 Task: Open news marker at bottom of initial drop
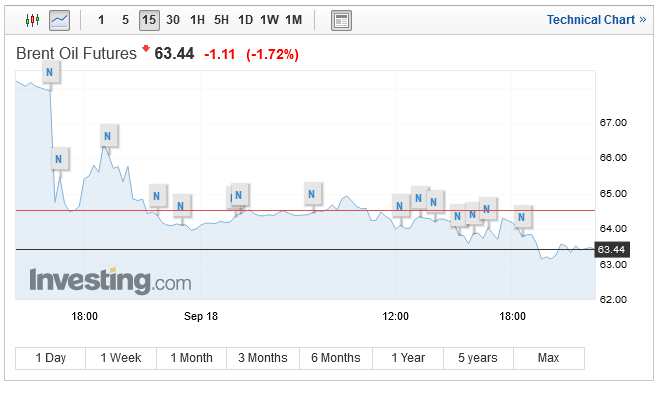coord(59,159)
